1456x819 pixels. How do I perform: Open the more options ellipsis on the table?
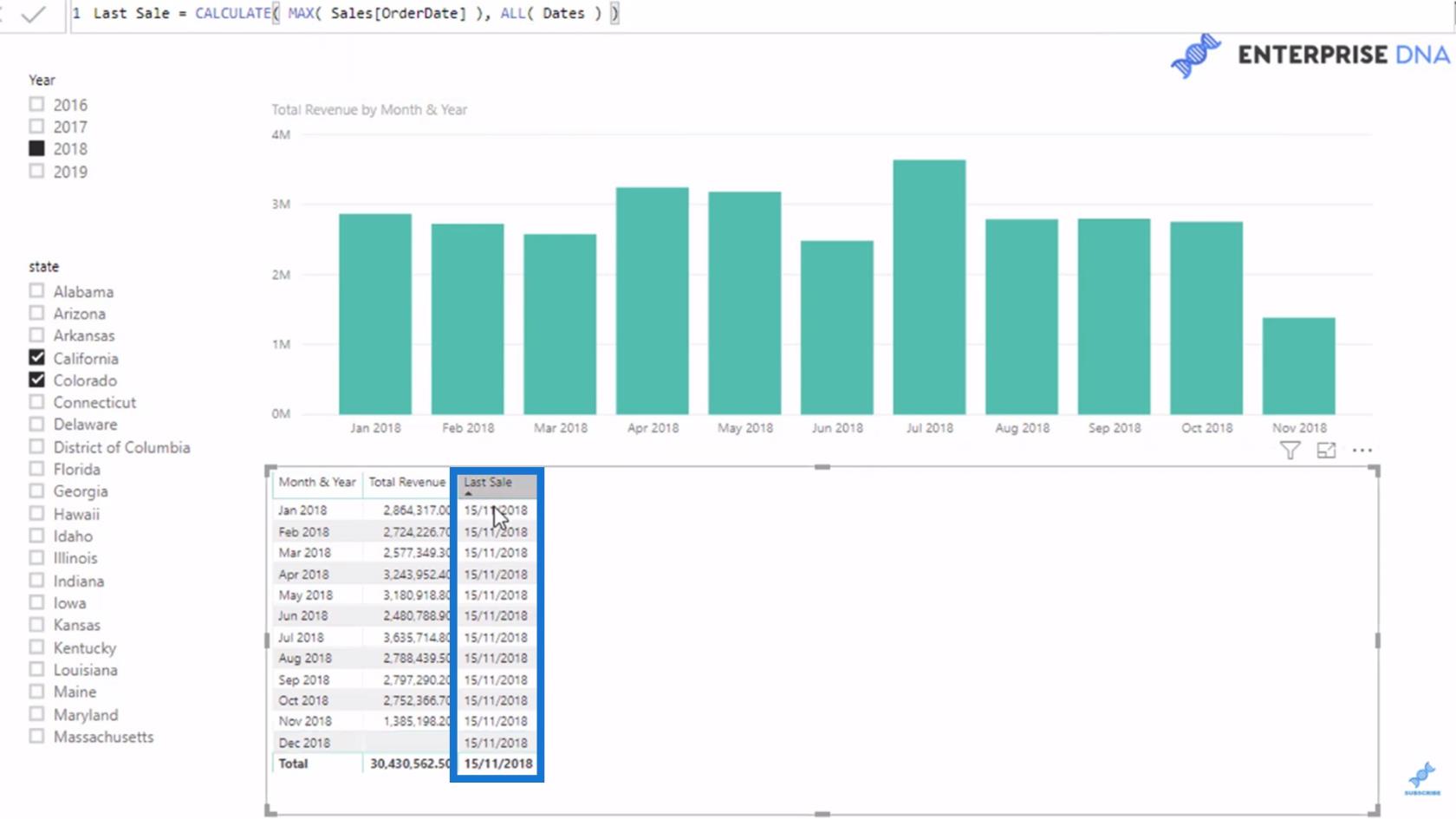1362,450
